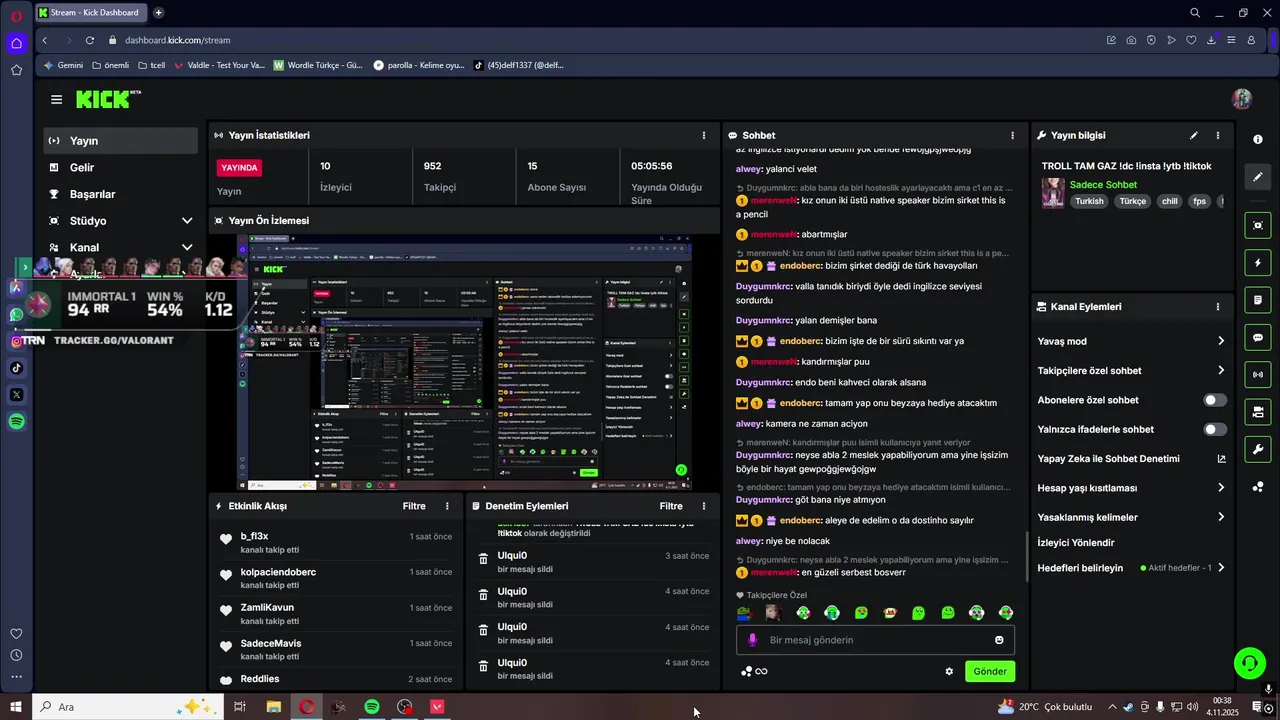Toggle Yalnızca ifadelerle sohbet switch
The image size is (1280, 720).
[1214, 429]
